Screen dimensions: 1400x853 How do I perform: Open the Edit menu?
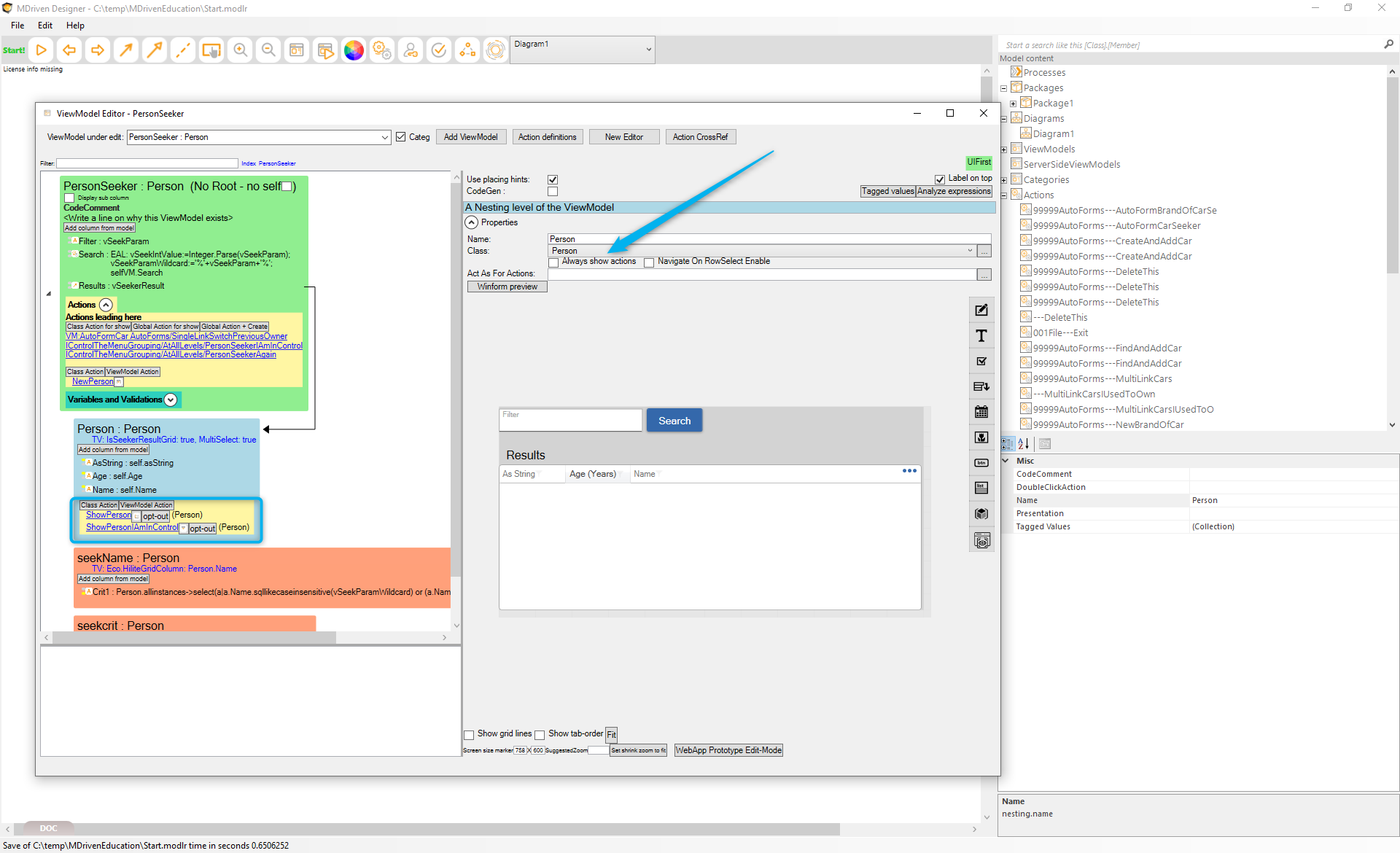pyautogui.click(x=45, y=26)
